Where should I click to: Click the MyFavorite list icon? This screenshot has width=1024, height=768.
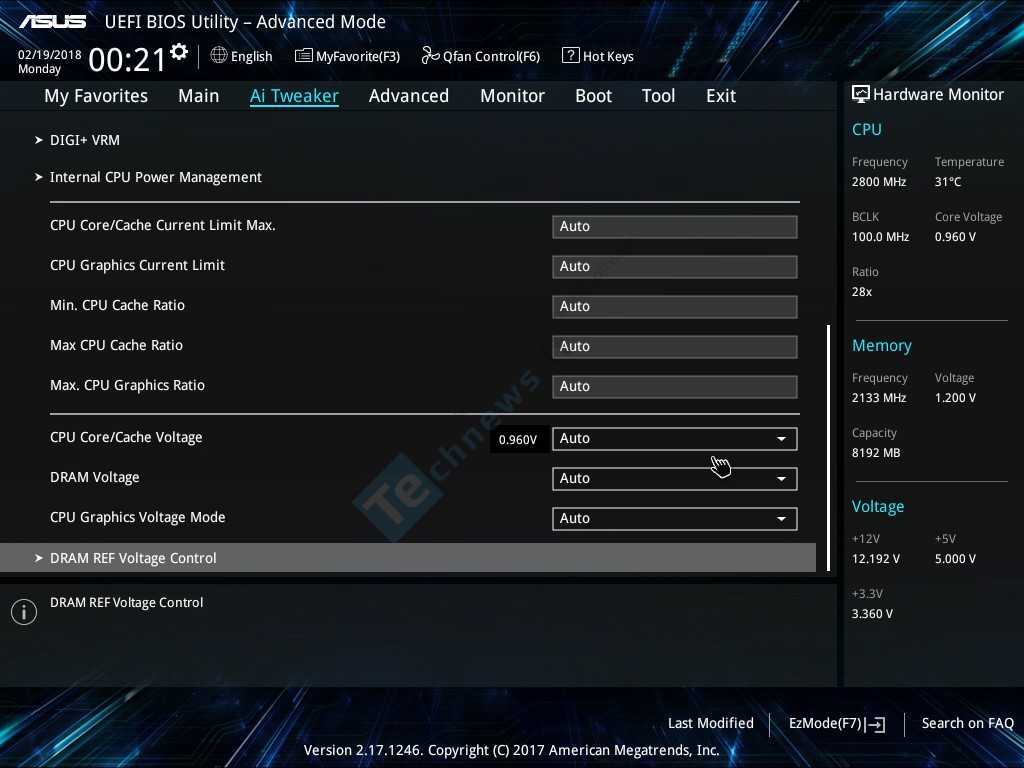coord(303,56)
